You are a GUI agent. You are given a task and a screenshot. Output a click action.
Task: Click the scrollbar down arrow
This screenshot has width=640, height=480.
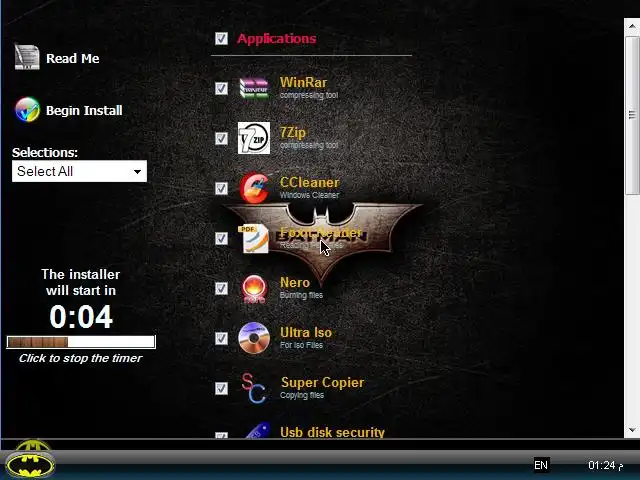tap(632, 430)
